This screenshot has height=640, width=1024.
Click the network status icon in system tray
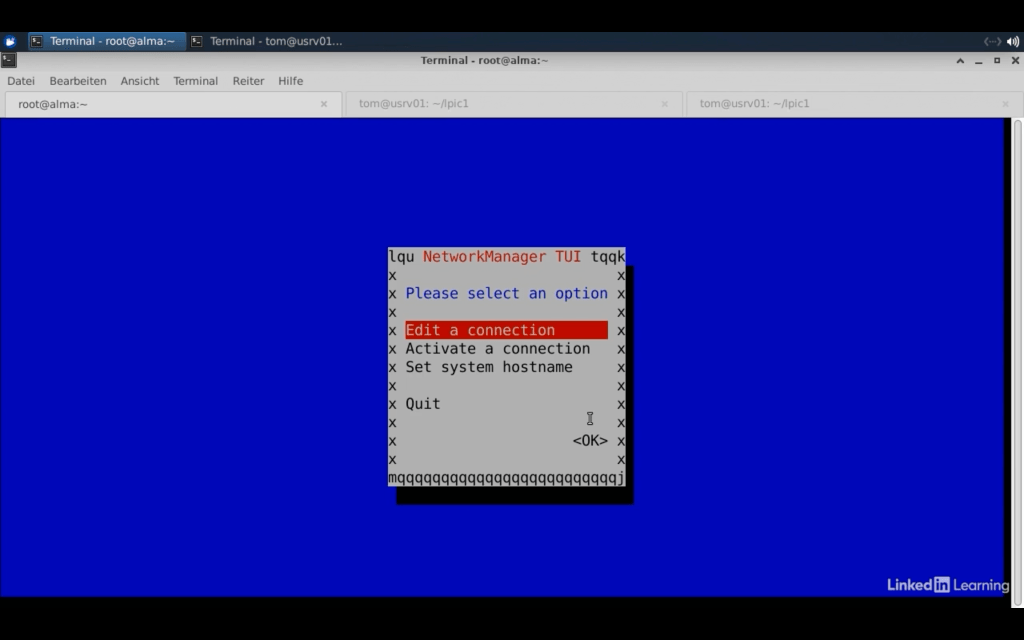pos(992,41)
